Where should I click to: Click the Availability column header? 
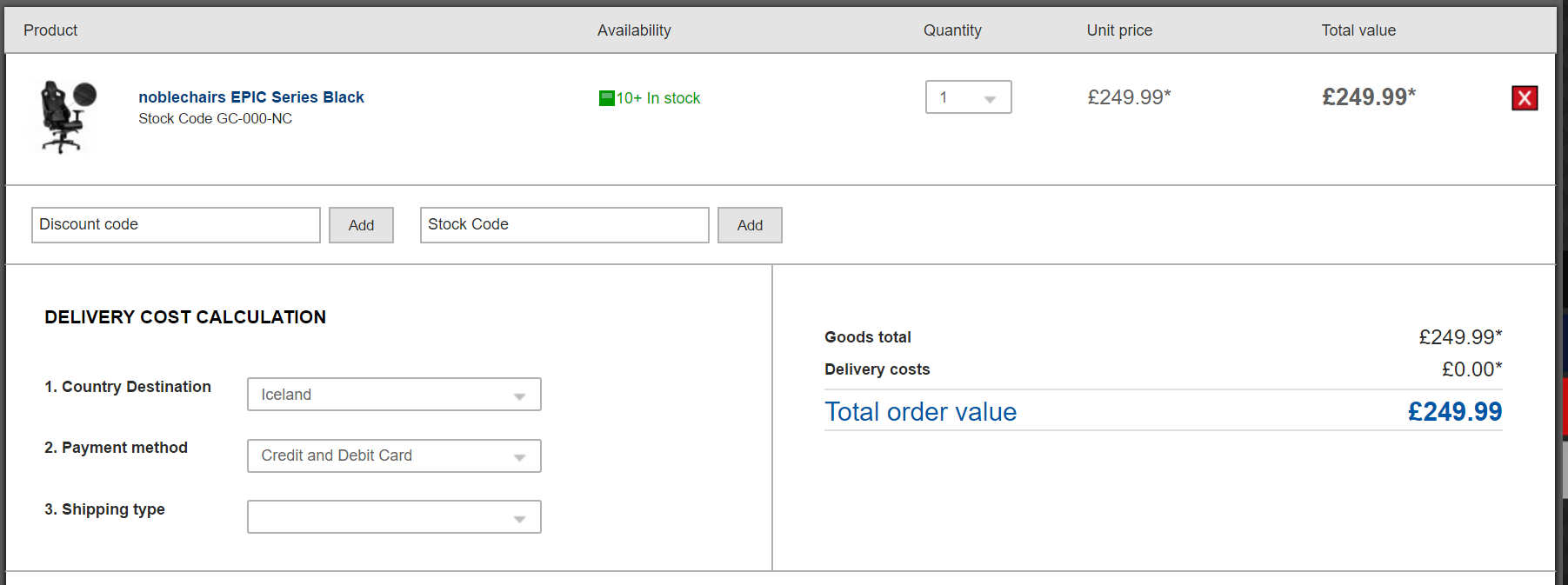634,30
